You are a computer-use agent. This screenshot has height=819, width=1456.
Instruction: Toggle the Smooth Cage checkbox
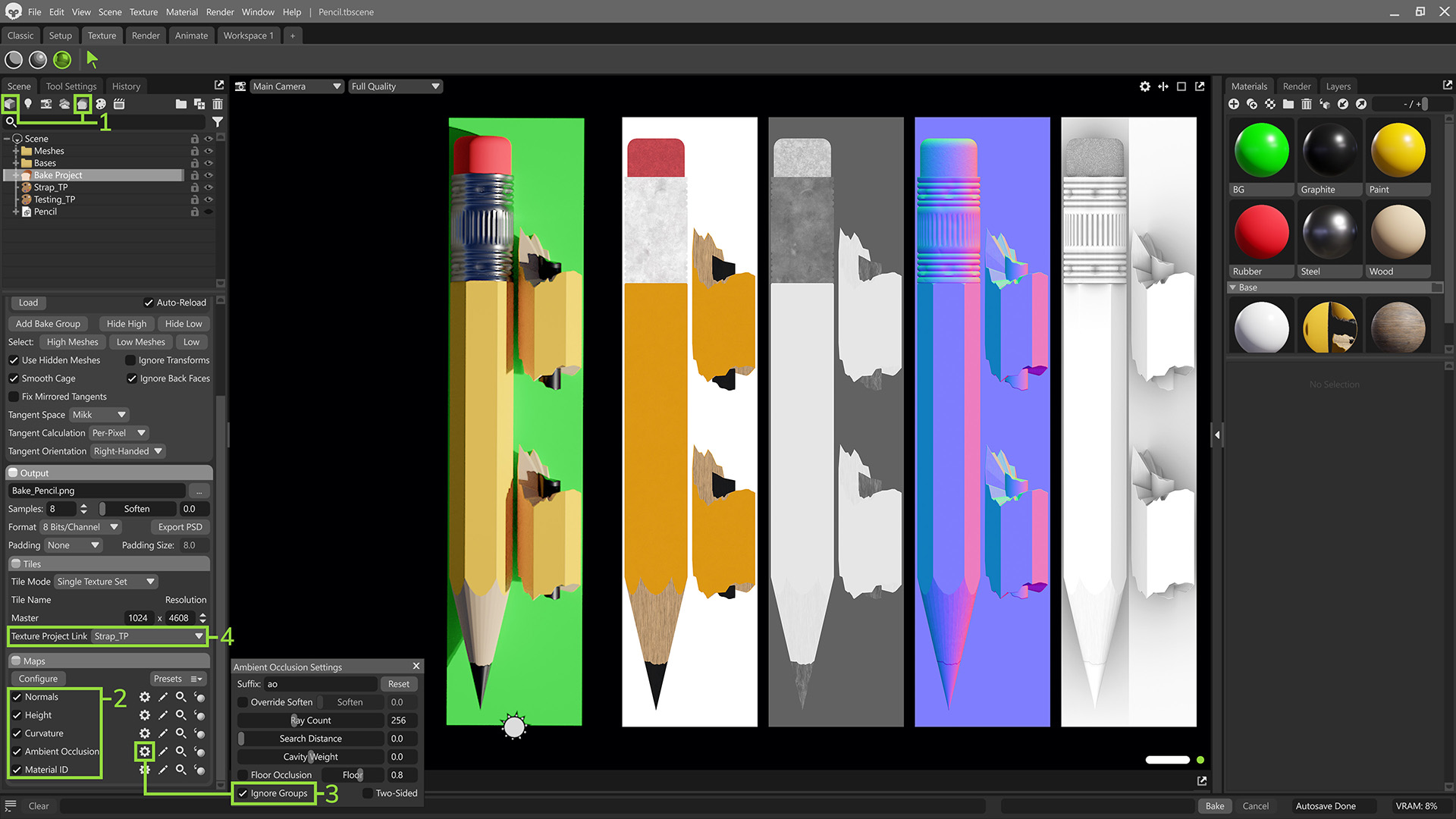point(14,378)
